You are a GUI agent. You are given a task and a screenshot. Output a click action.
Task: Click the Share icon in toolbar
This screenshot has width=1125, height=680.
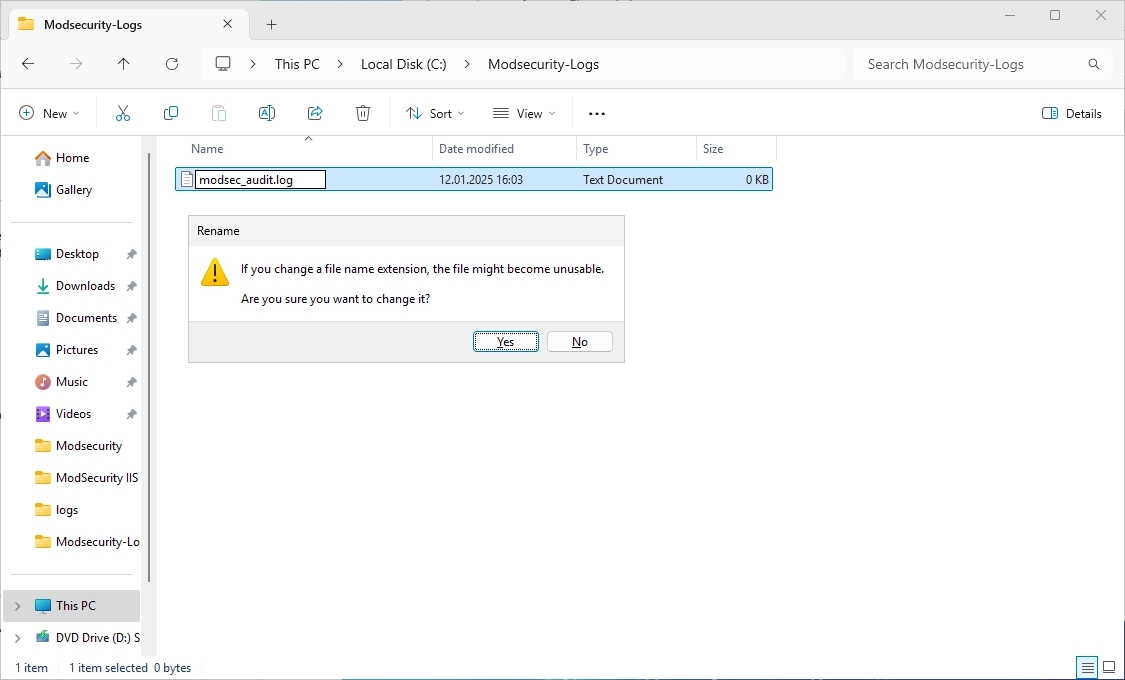[315, 114]
